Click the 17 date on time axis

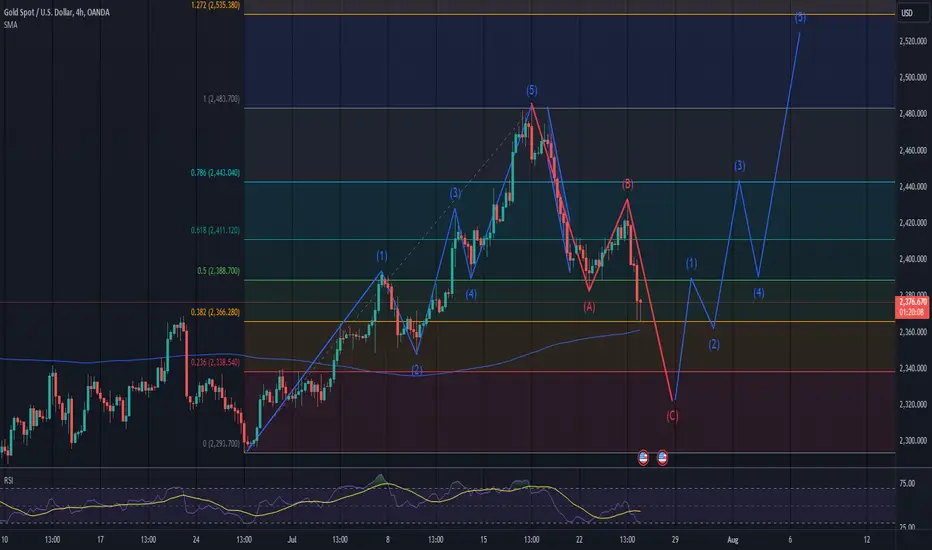[100, 540]
